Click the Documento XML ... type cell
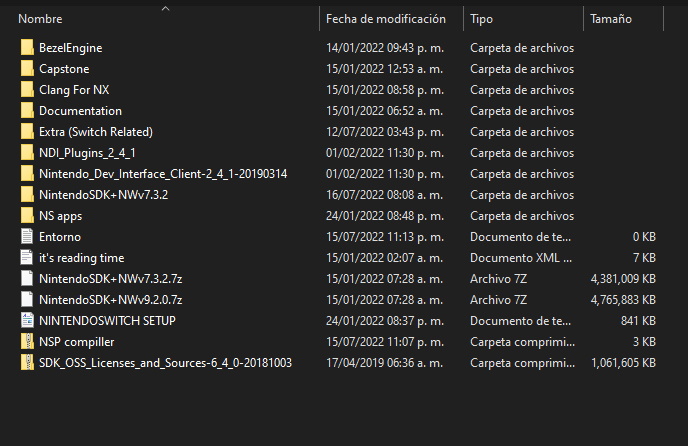 point(521,258)
